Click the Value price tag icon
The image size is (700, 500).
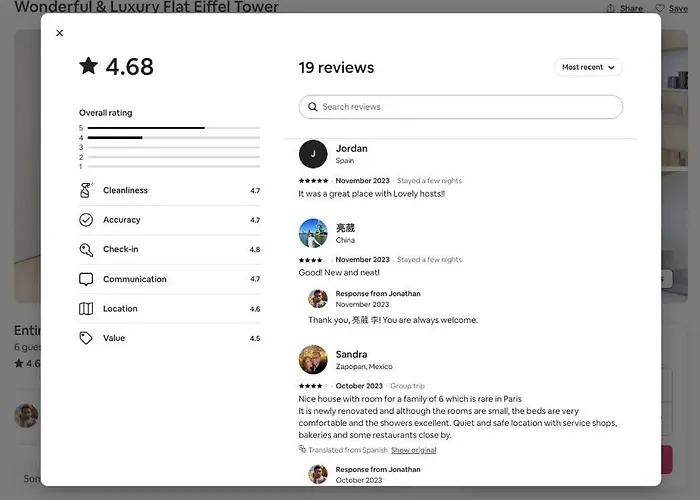(86, 338)
